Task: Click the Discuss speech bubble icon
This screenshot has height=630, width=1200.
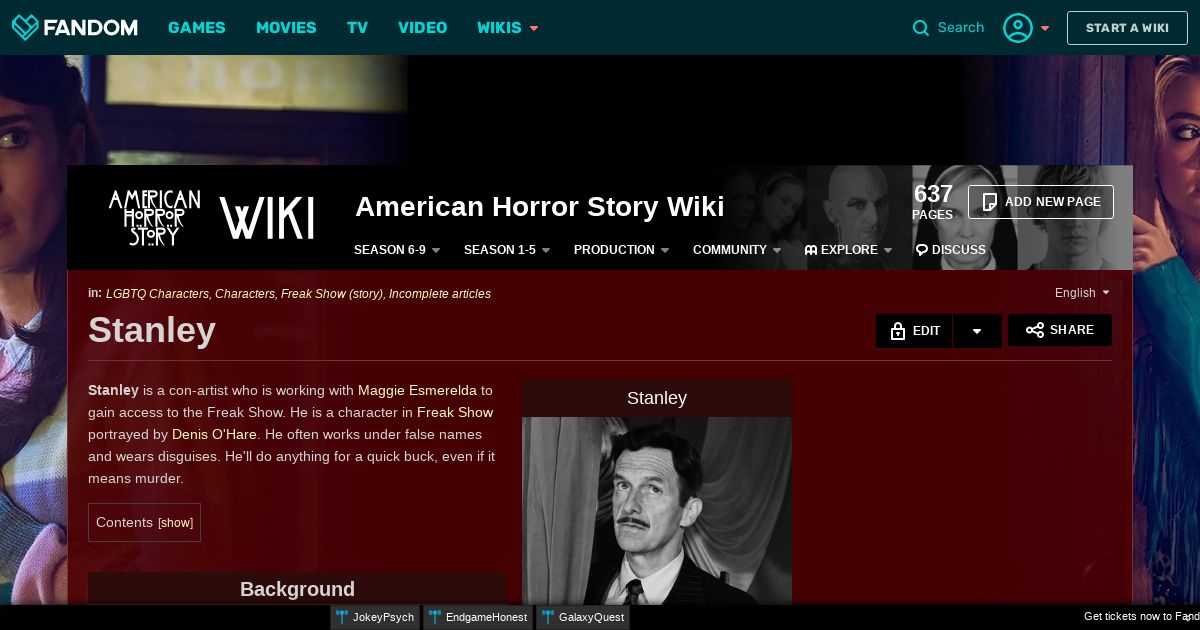Action: [922, 250]
